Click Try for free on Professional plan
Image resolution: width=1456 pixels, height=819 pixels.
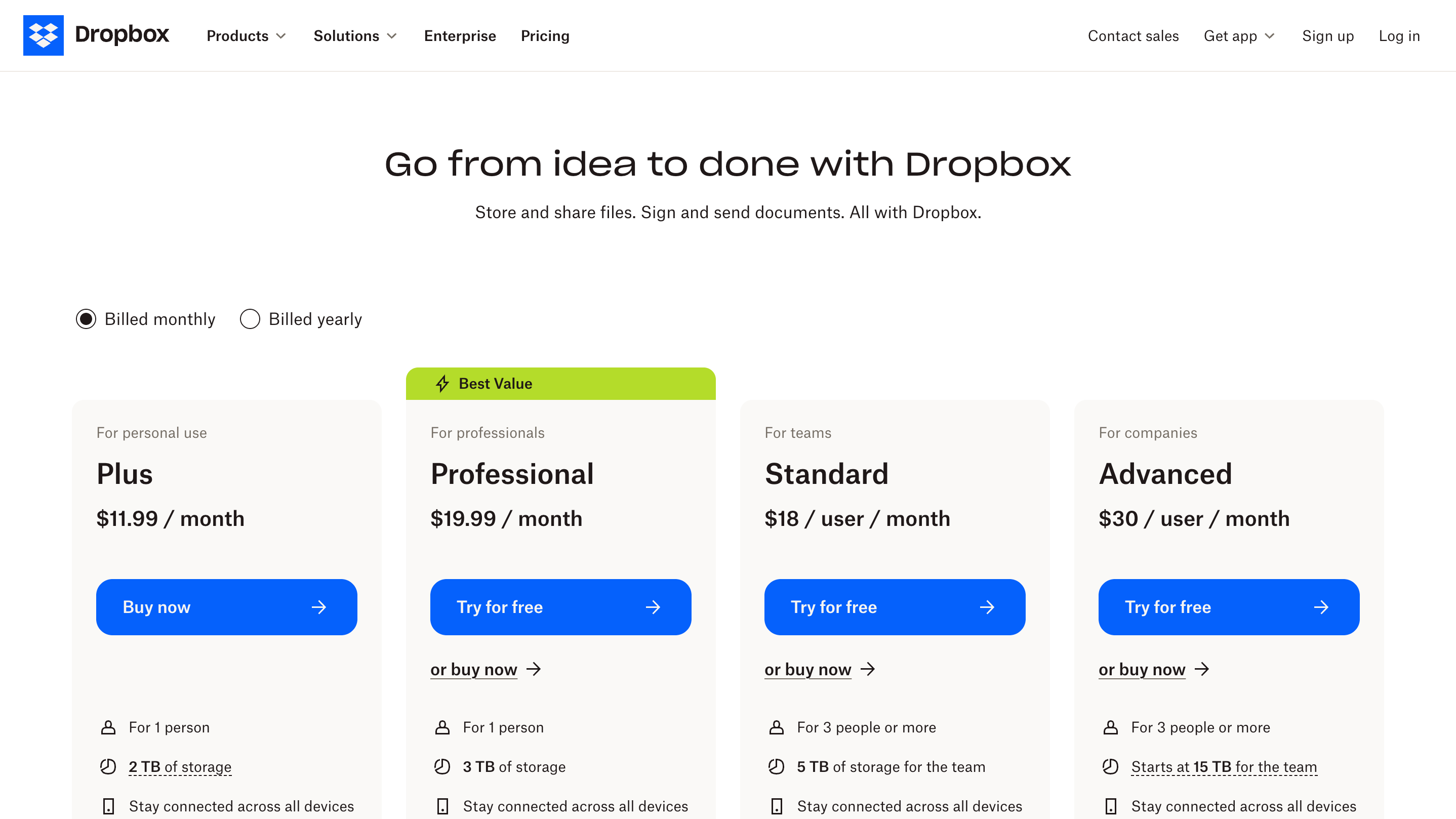[x=561, y=607]
